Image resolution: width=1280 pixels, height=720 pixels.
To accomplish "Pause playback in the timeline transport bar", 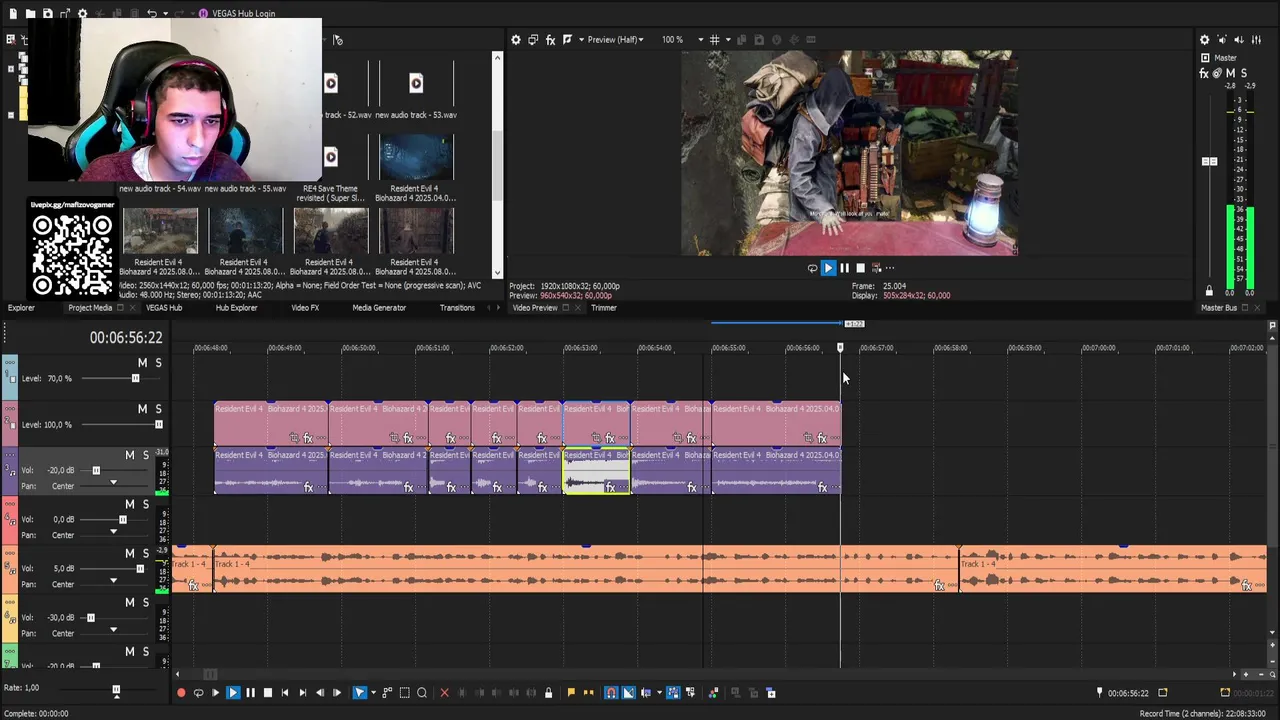I will click(250, 692).
